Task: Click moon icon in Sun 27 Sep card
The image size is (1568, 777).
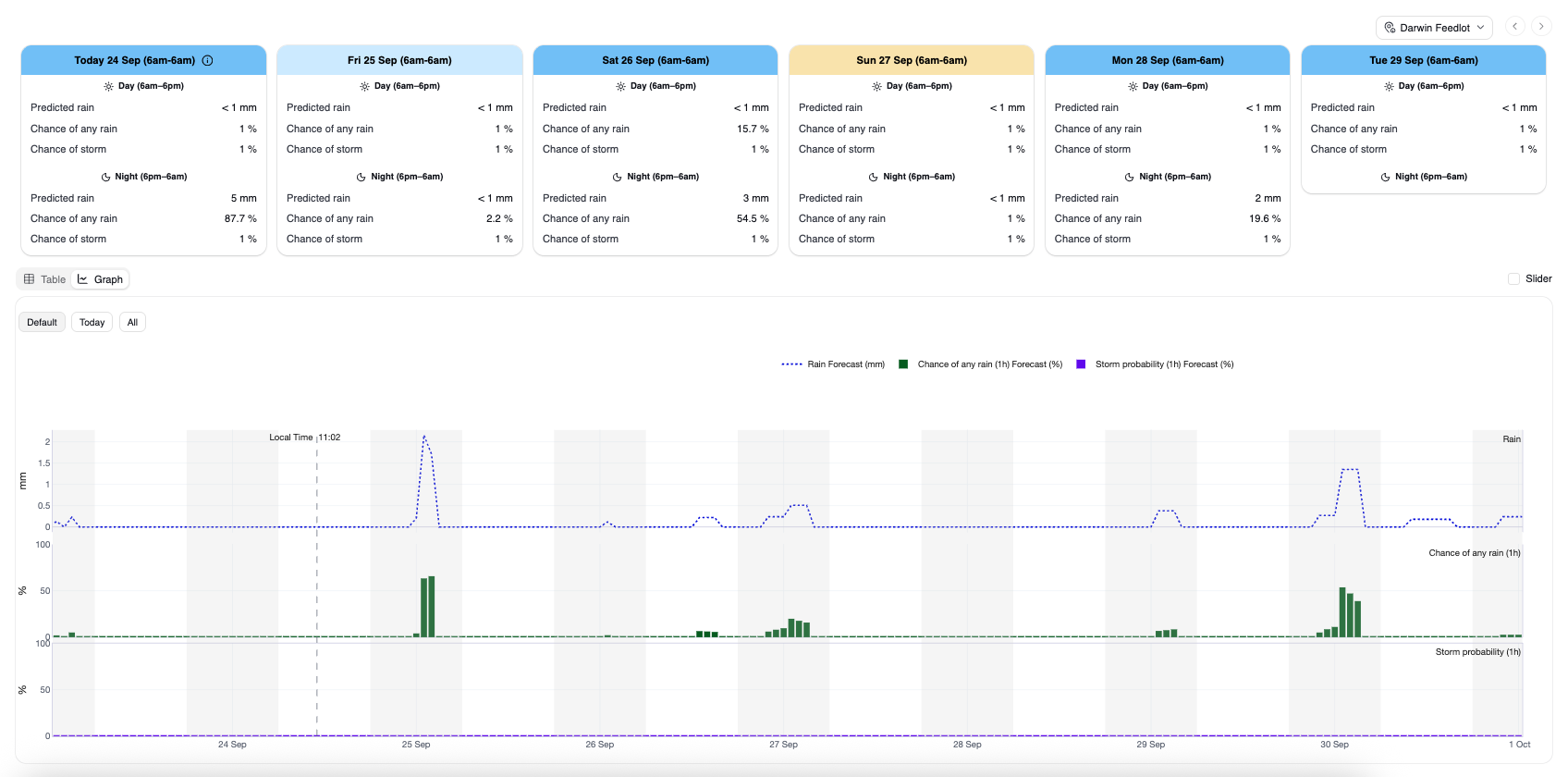Action: pos(874,177)
